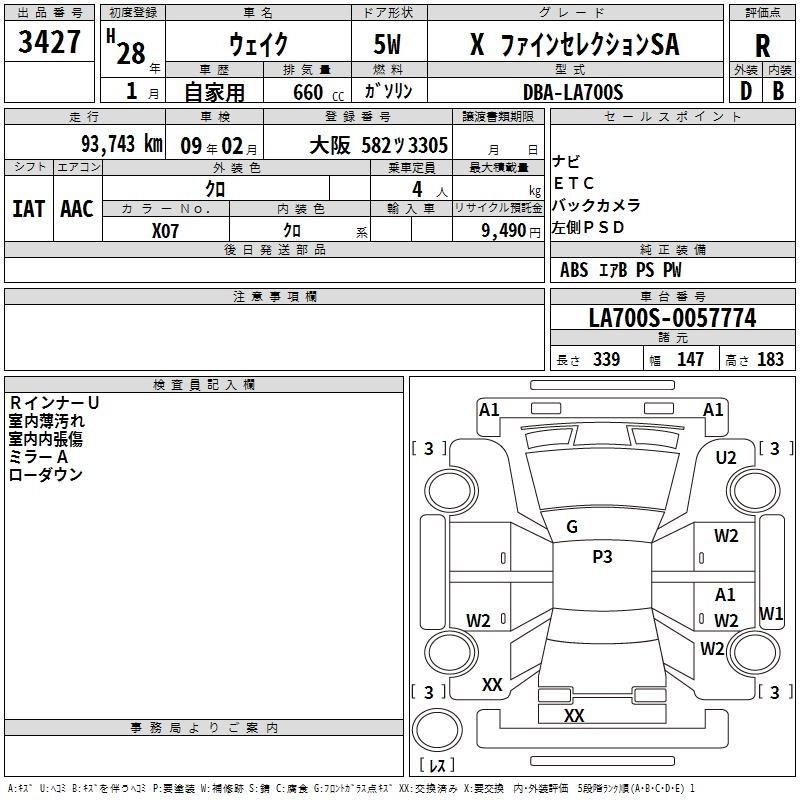Screen dimensions: 800x800
Task: Click the chassis number LA700S-0057774
Action: 672,318
